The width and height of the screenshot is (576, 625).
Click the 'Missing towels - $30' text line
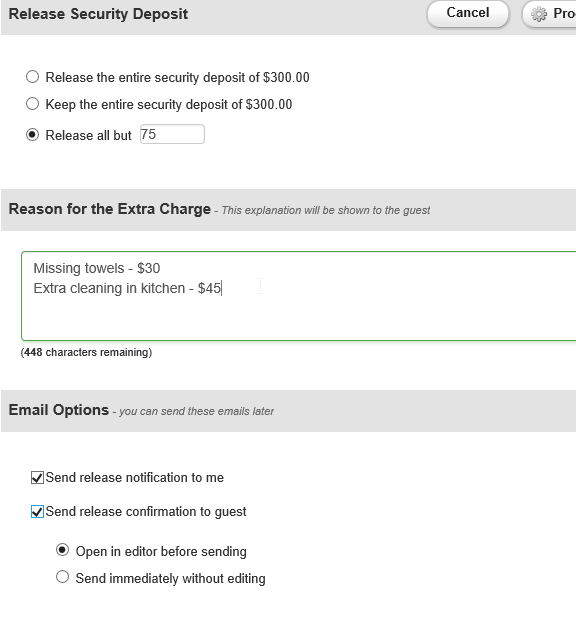coord(97,268)
